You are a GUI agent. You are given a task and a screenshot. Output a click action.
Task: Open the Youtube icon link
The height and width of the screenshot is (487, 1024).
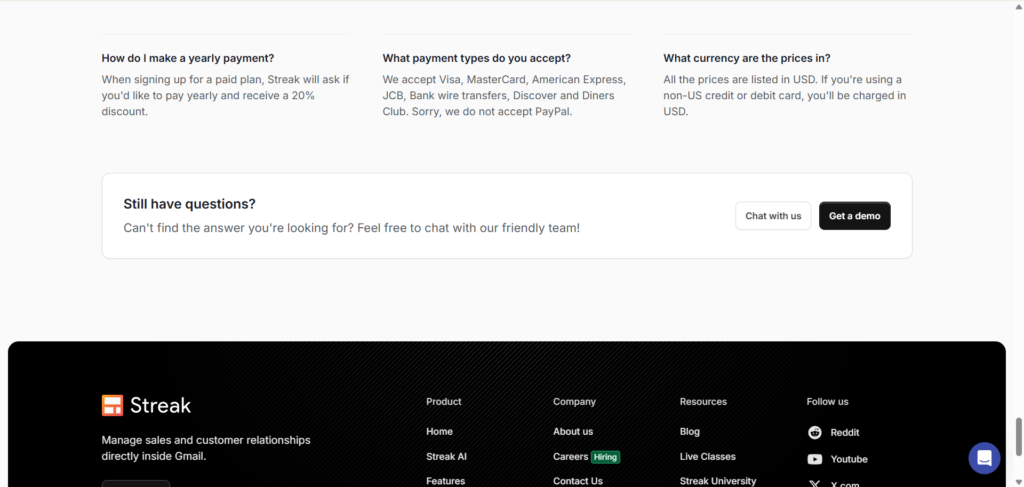[x=815, y=459]
